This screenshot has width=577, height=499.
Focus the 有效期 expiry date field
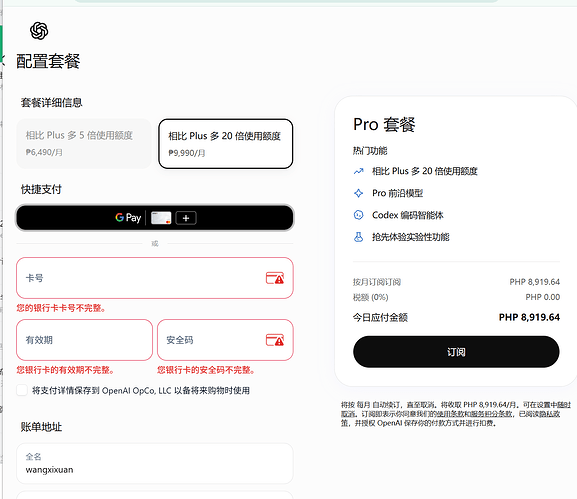click(x=84, y=340)
